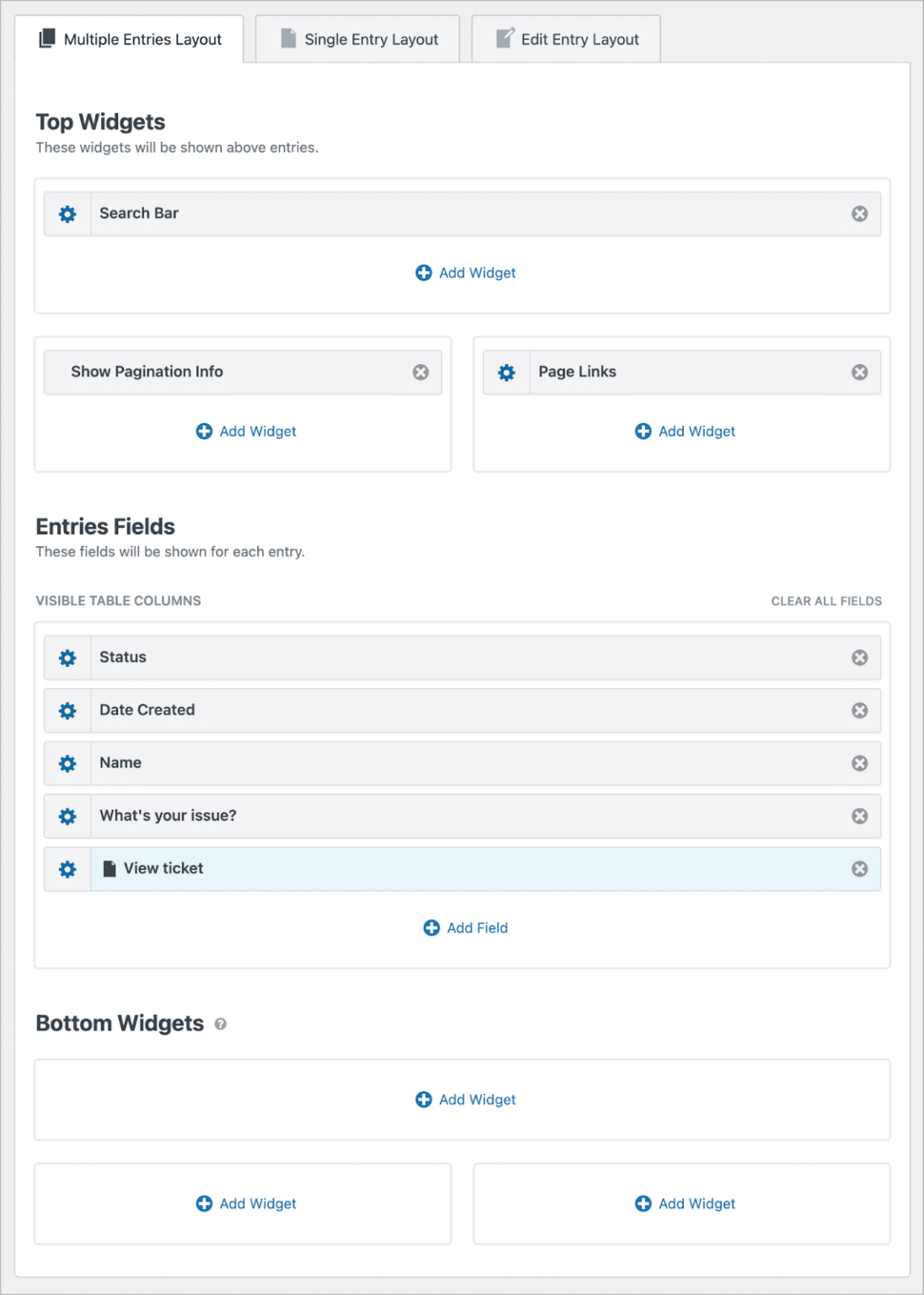Add a field in Entries Fields

(x=465, y=927)
